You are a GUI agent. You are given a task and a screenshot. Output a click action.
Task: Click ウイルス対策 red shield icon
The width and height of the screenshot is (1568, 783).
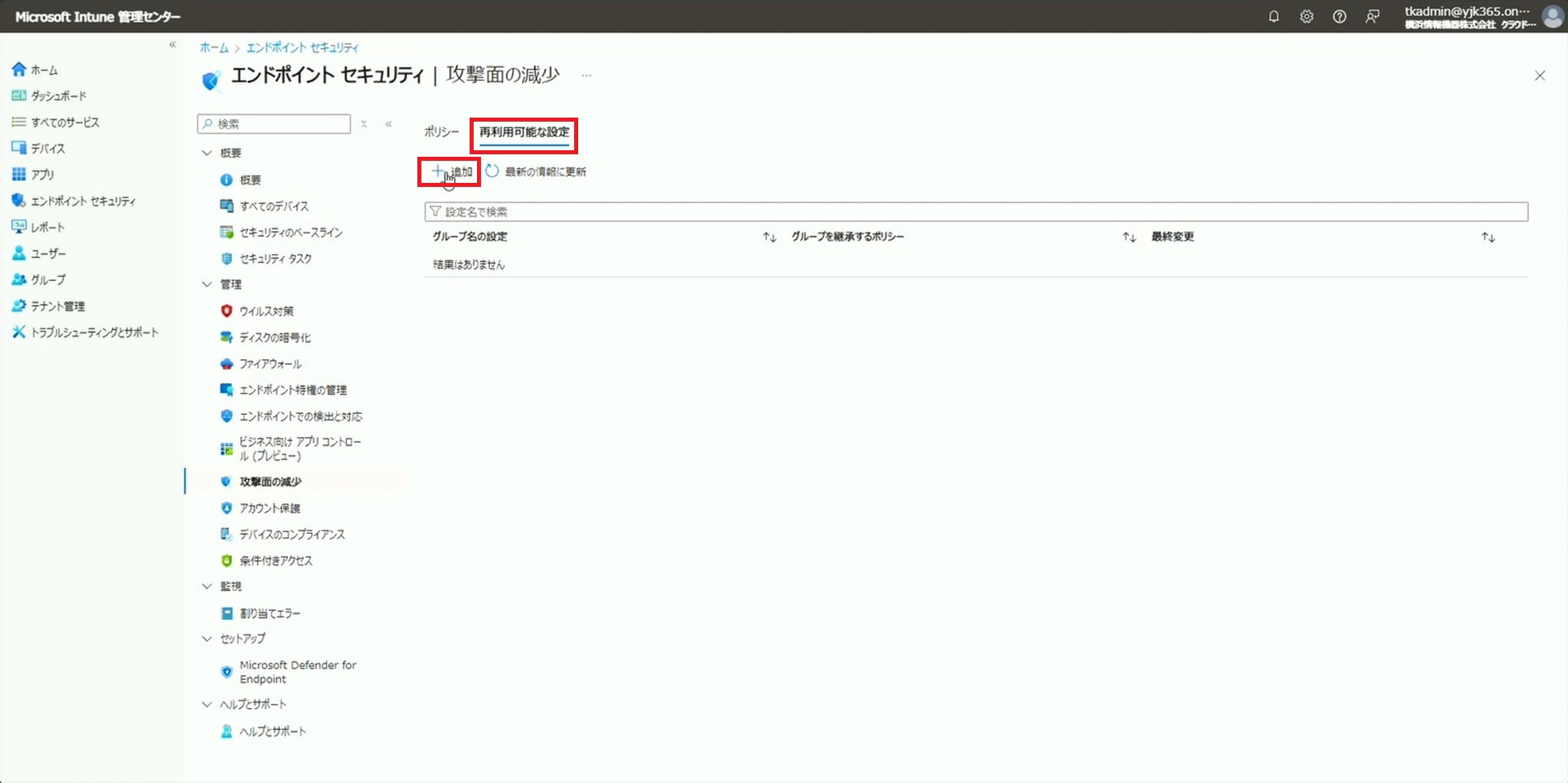226,311
